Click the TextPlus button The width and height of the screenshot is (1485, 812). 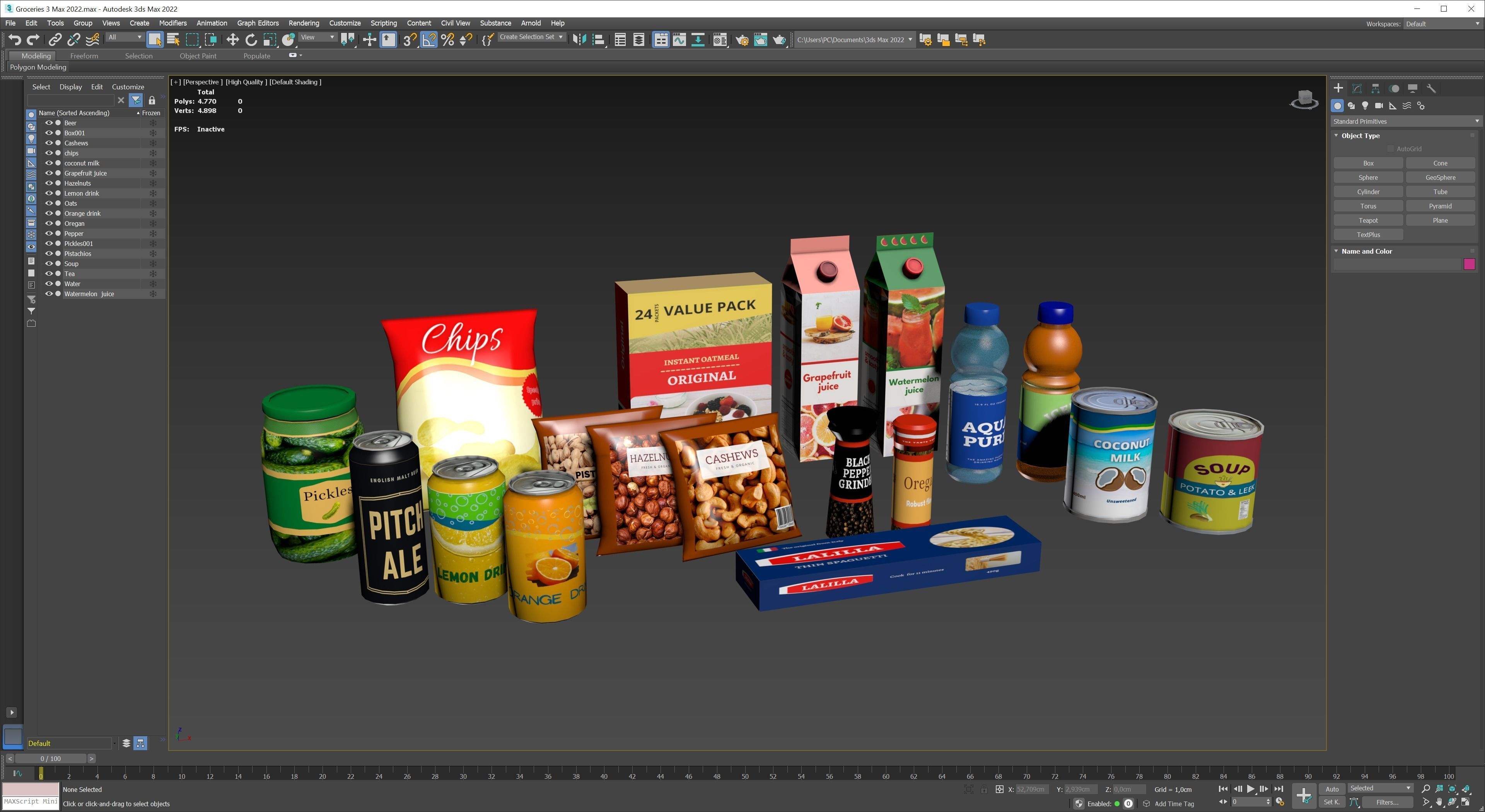pos(1368,235)
